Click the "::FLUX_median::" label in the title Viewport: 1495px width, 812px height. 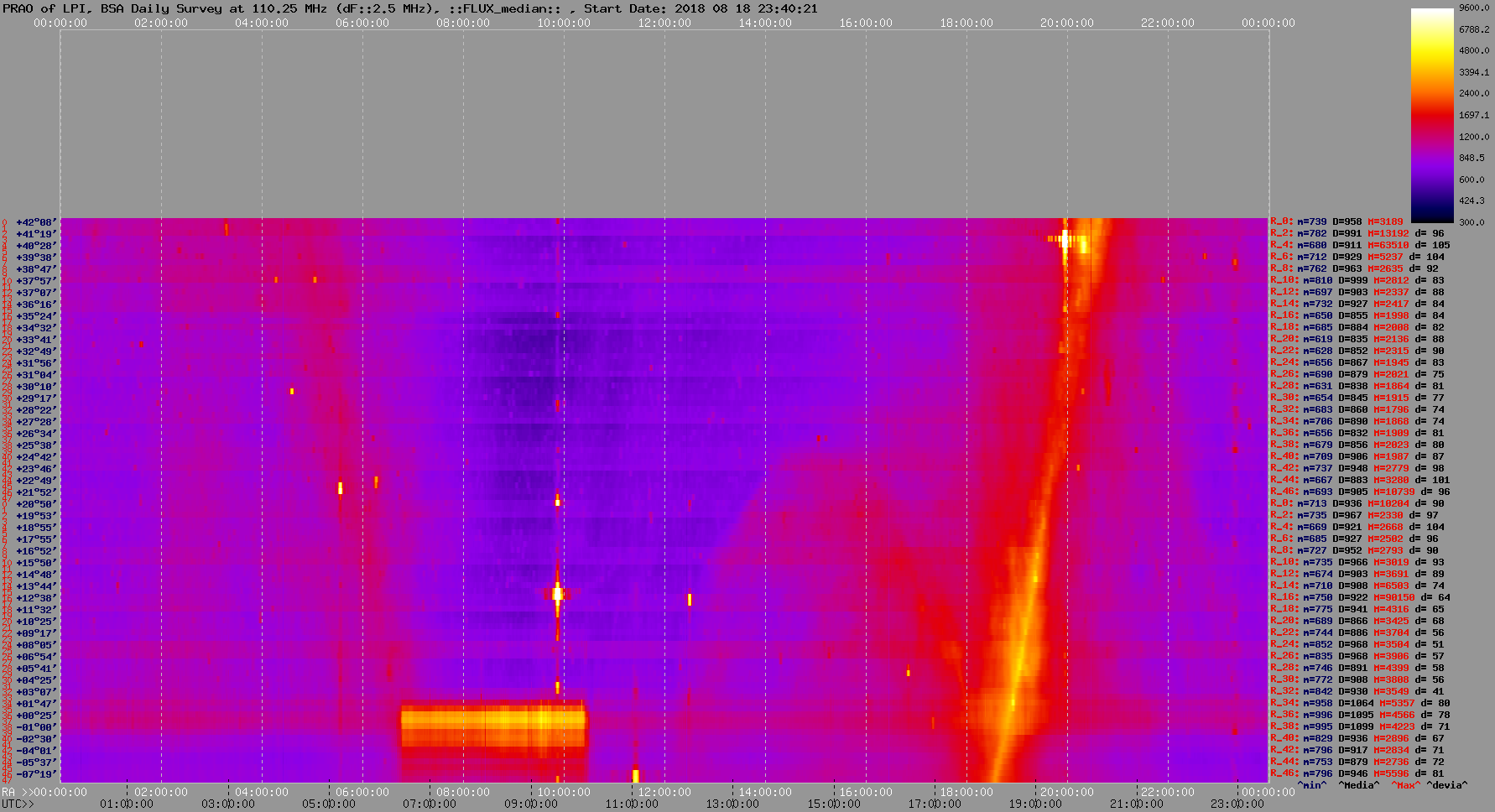click(x=506, y=8)
